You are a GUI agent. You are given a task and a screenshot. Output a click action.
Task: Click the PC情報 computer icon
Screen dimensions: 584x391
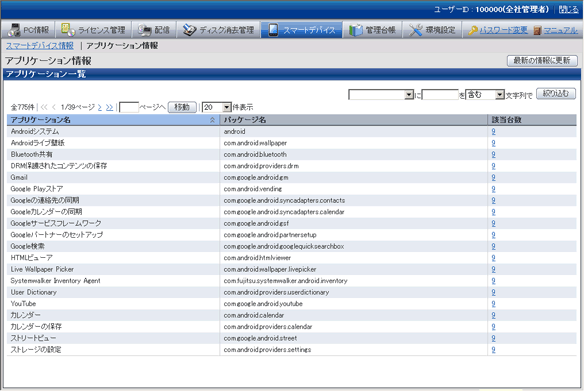pos(14,30)
